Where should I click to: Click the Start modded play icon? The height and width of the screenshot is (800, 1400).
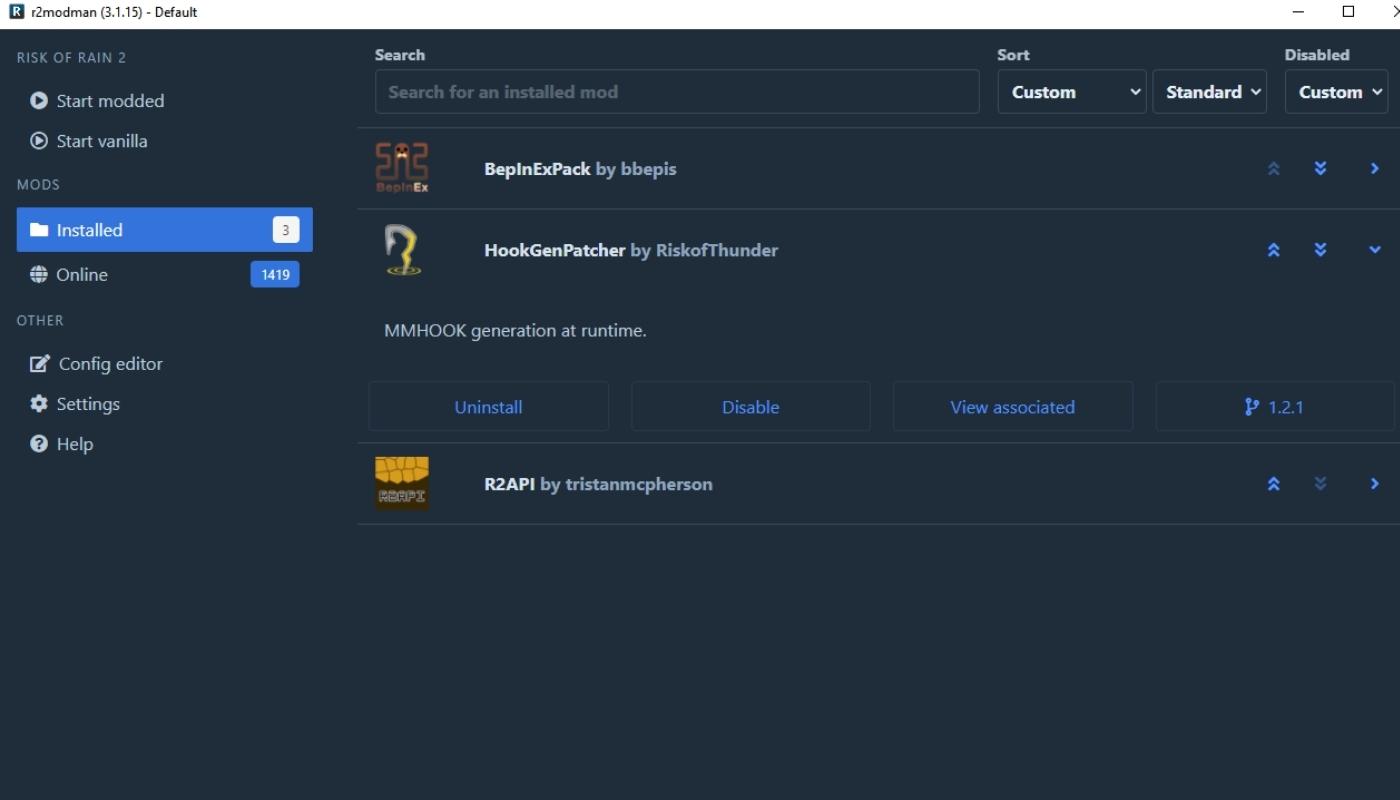(x=39, y=101)
